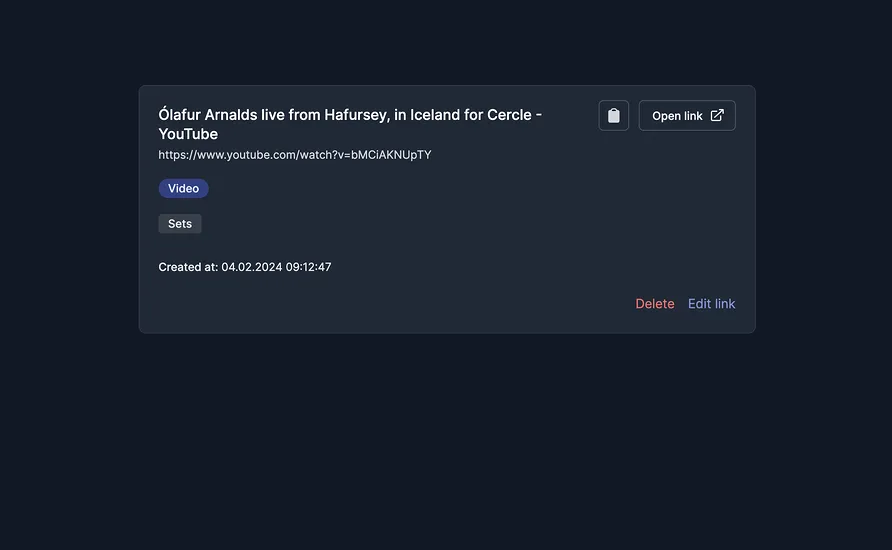892x550 pixels.
Task: Click the Open link button
Action: [687, 115]
